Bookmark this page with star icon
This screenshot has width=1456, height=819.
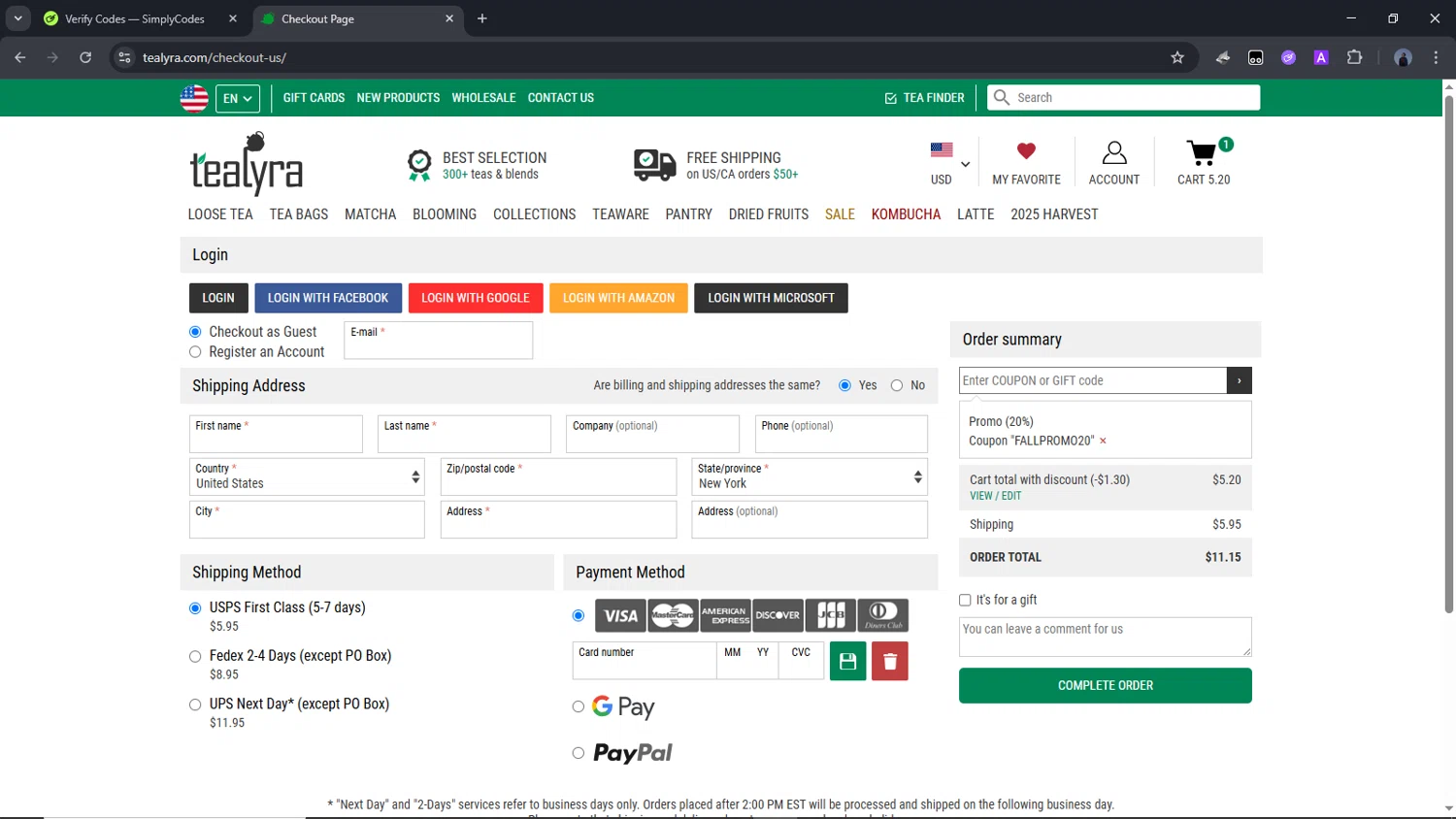click(1177, 57)
